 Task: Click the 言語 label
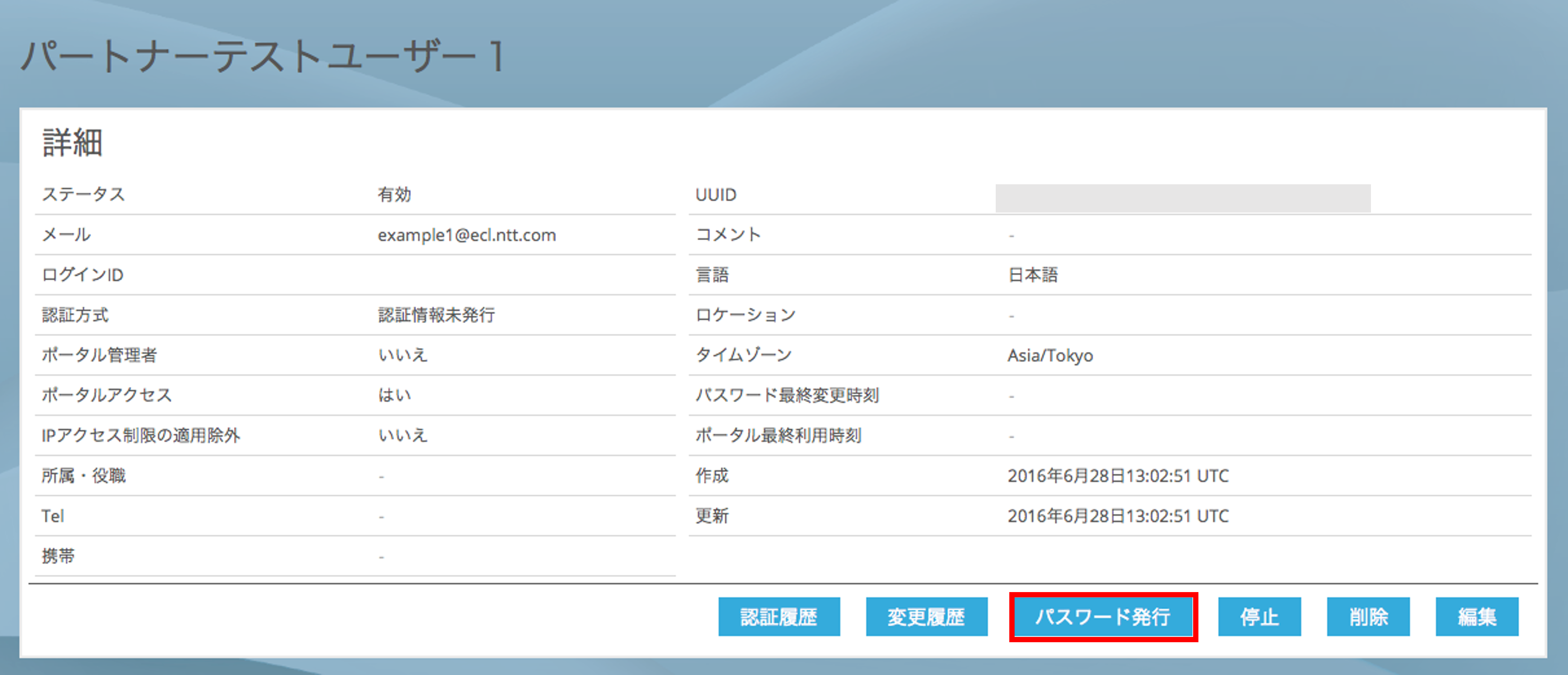click(712, 275)
